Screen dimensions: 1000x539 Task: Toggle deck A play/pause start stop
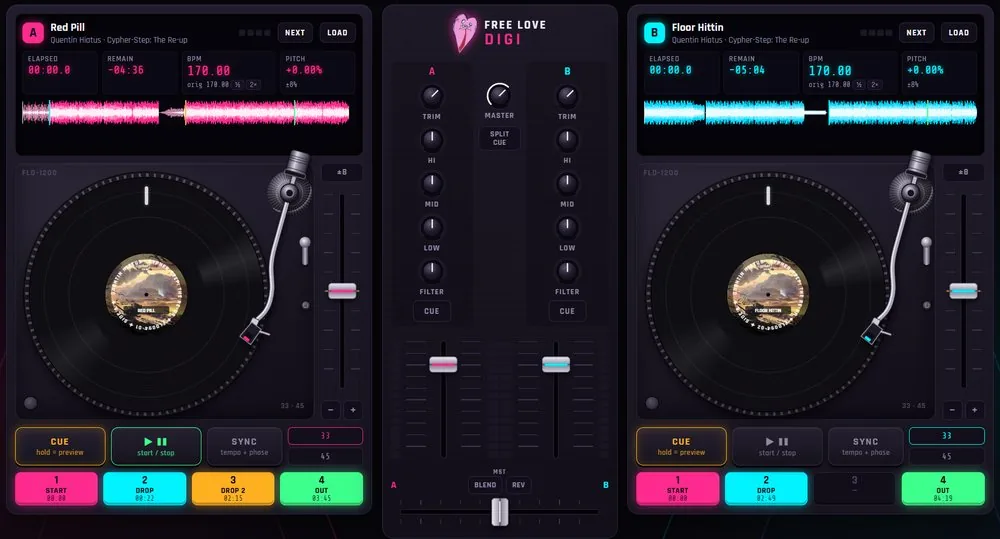pos(156,447)
